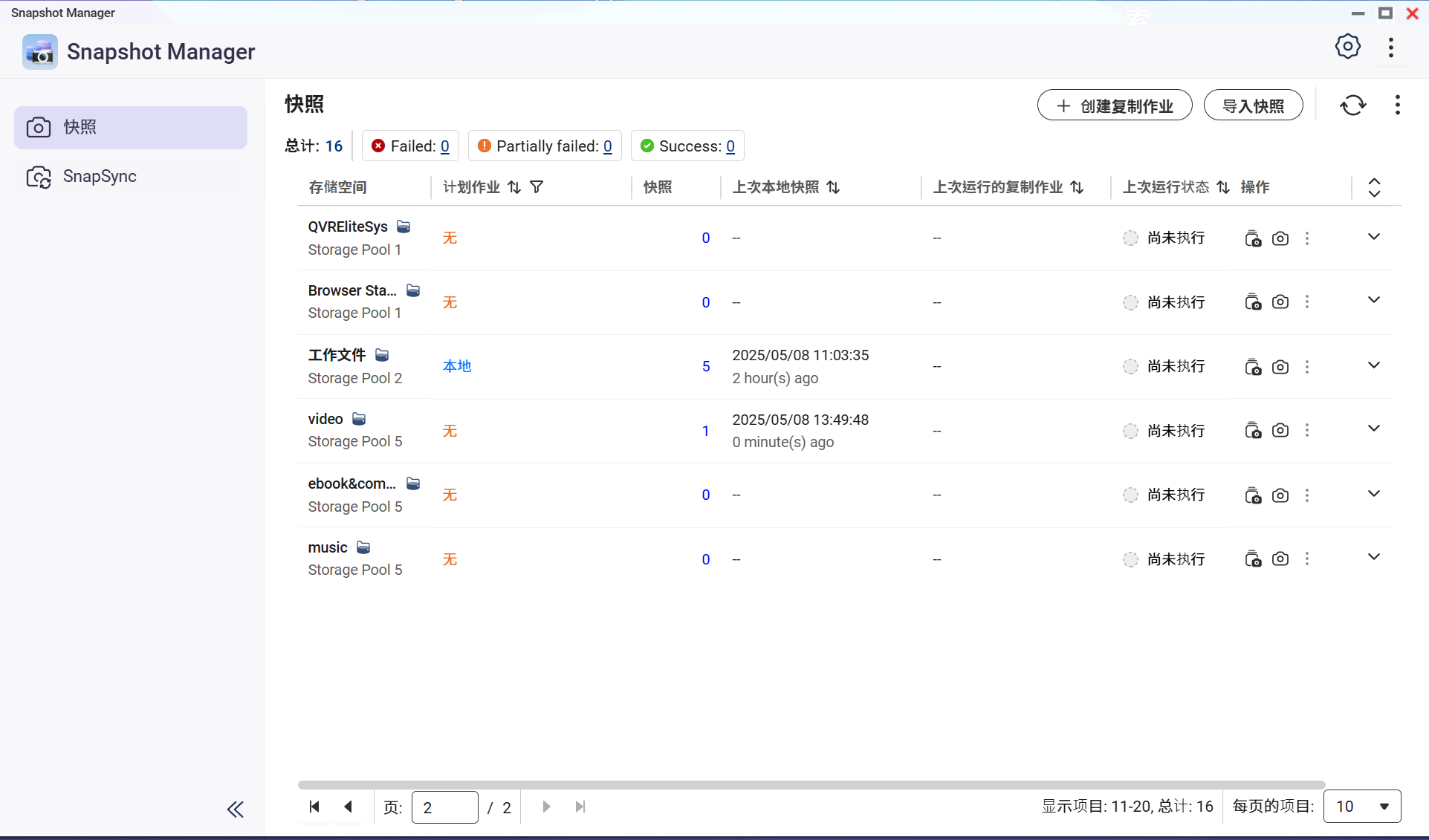This screenshot has height=840, width=1429.
Task: Click folder icon next to QVREliteSys
Action: (x=404, y=227)
